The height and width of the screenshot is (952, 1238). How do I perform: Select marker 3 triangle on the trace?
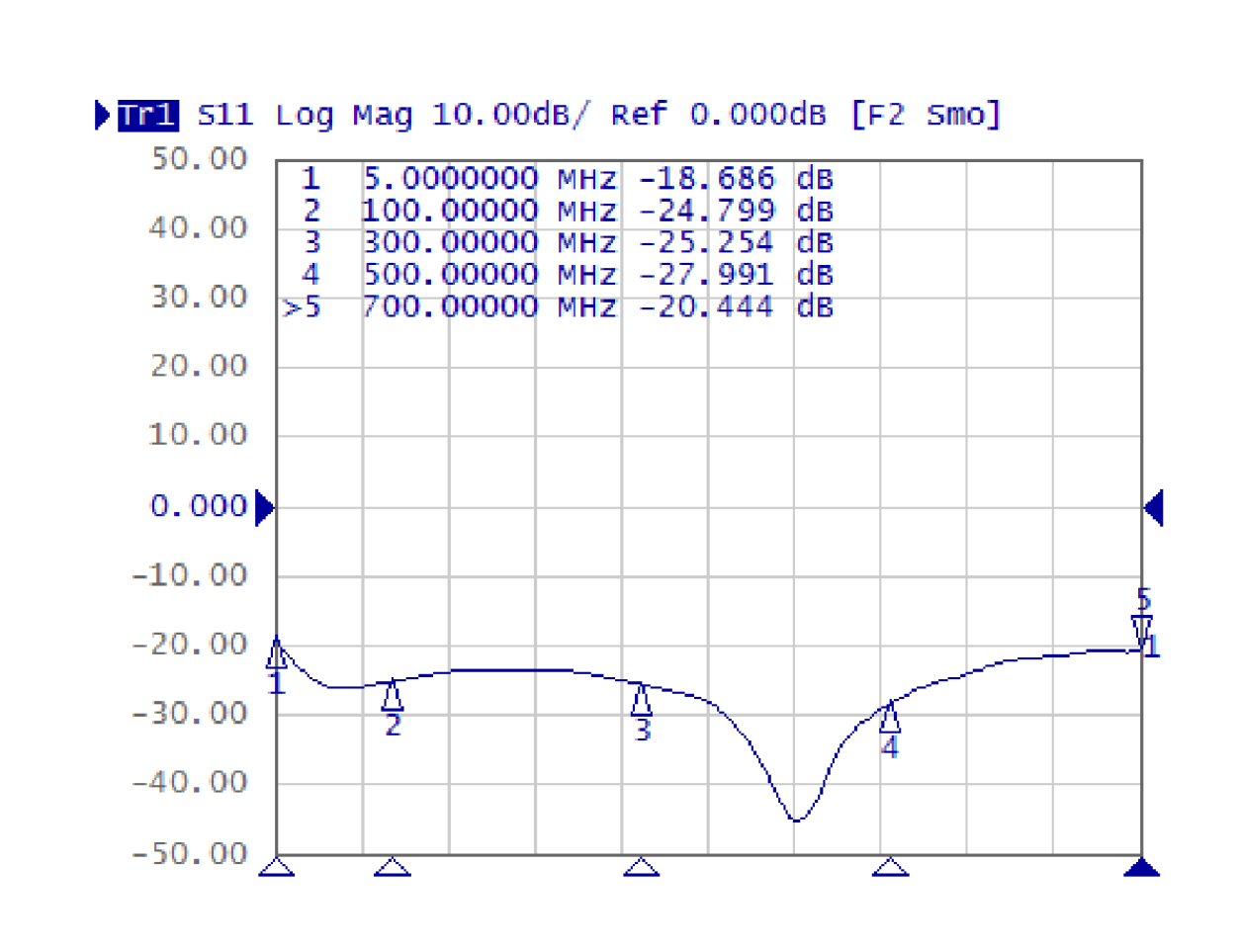[642, 700]
